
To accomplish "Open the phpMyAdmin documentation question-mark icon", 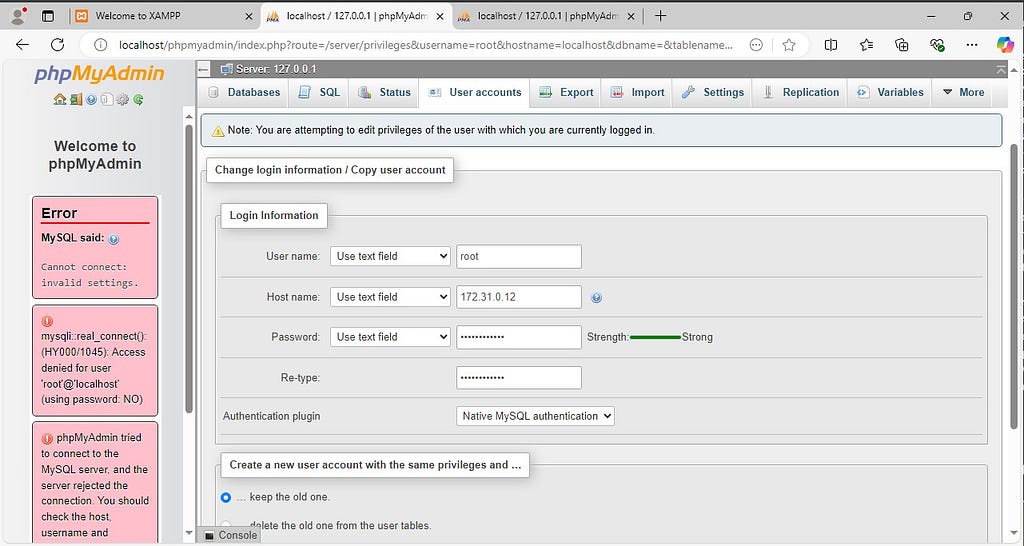I will [91, 99].
